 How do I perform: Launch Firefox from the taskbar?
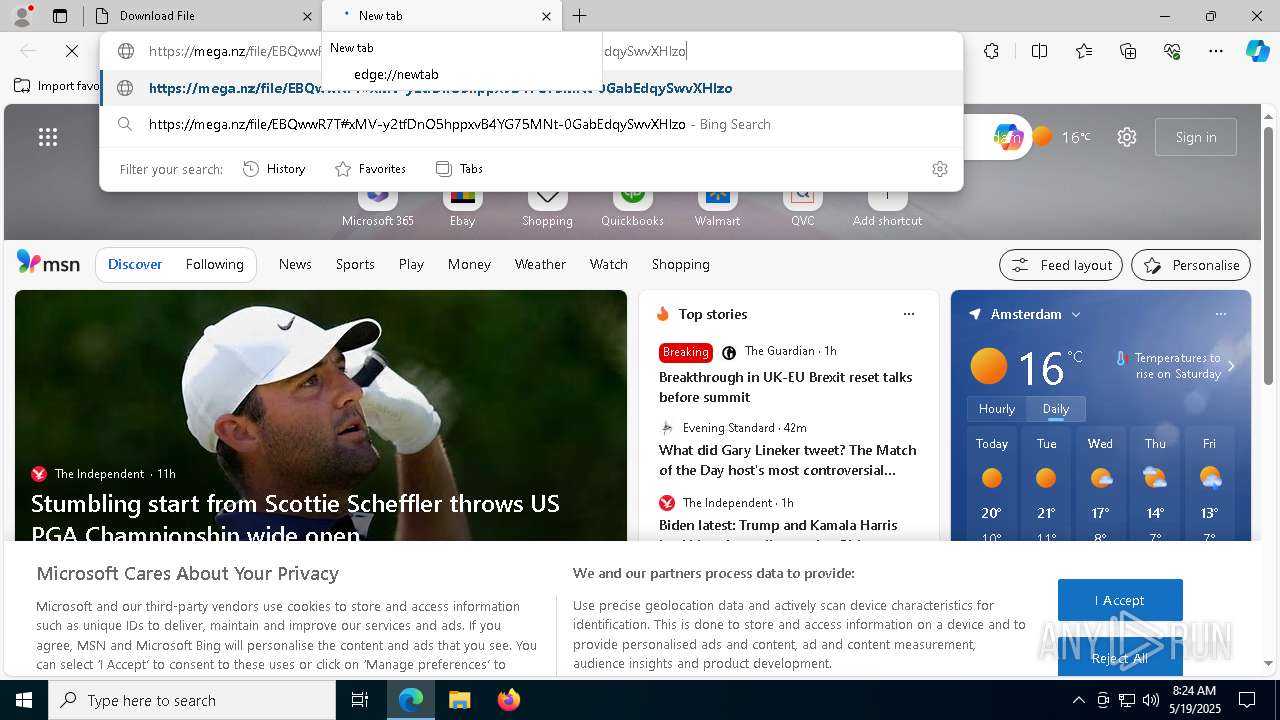(x=508, y=700)
